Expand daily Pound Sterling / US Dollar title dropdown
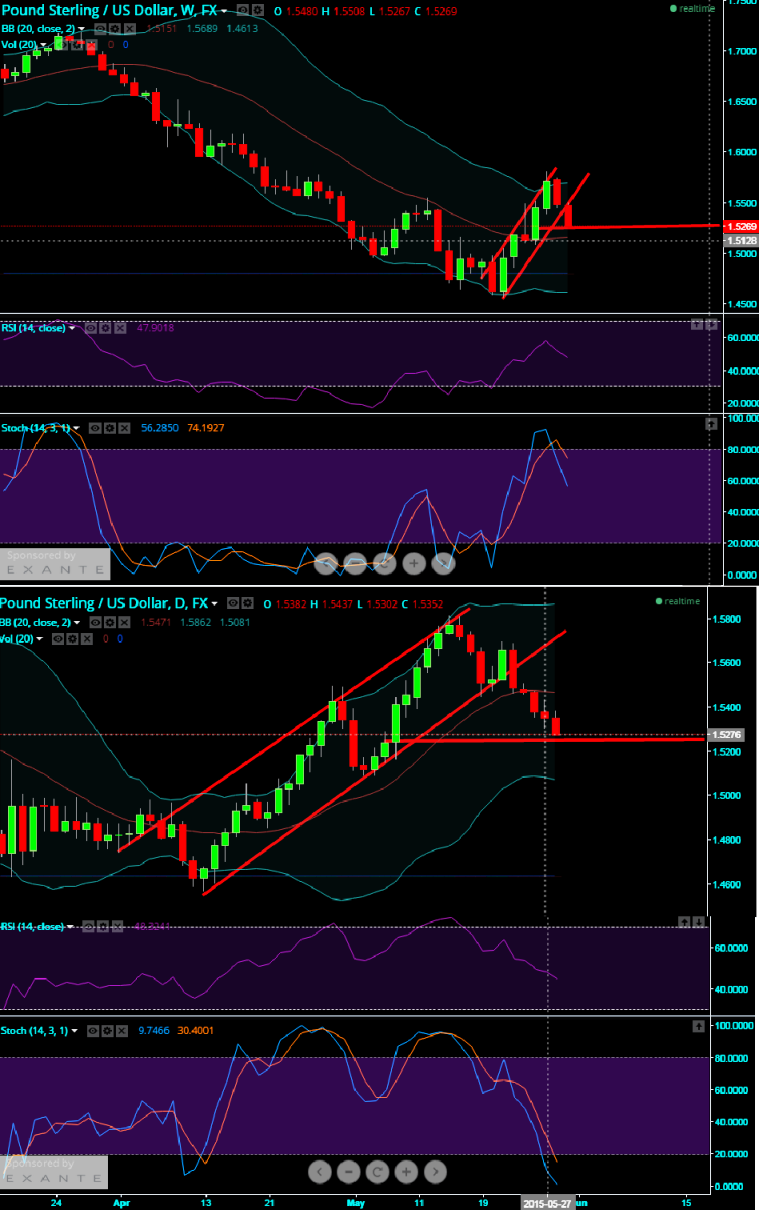759x1210 pixels. 214,604
